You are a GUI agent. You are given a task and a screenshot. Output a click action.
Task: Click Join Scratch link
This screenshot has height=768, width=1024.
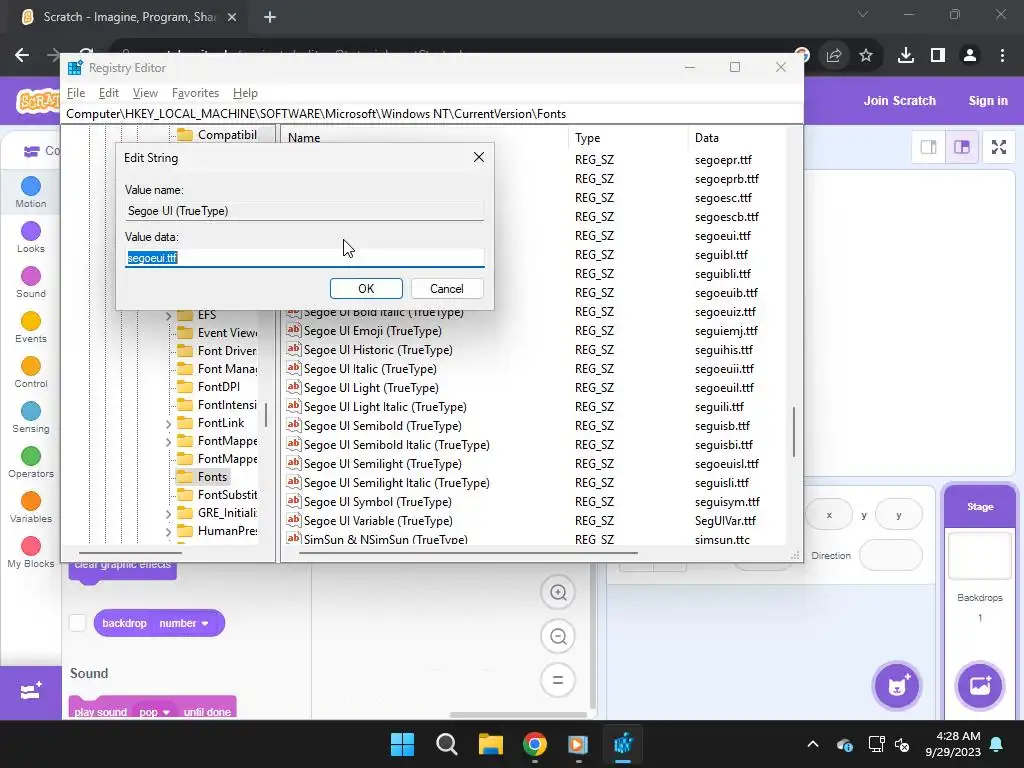(x=899, y=101)
